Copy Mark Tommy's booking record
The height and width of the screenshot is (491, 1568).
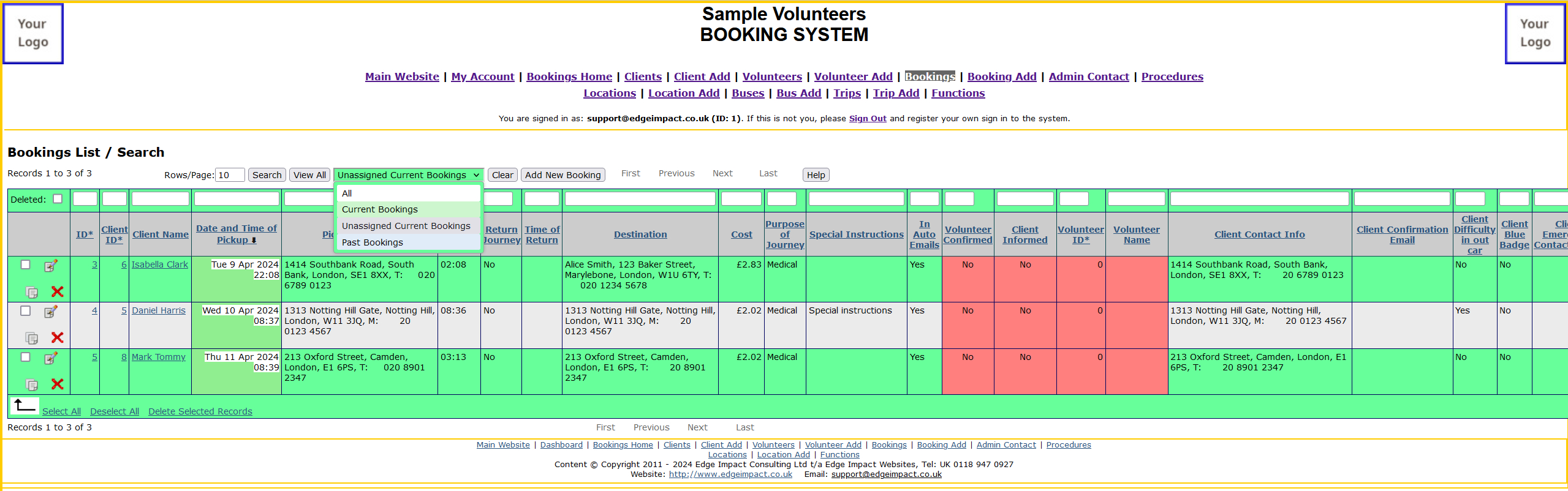pyautogui.click(x=32, y=384)
